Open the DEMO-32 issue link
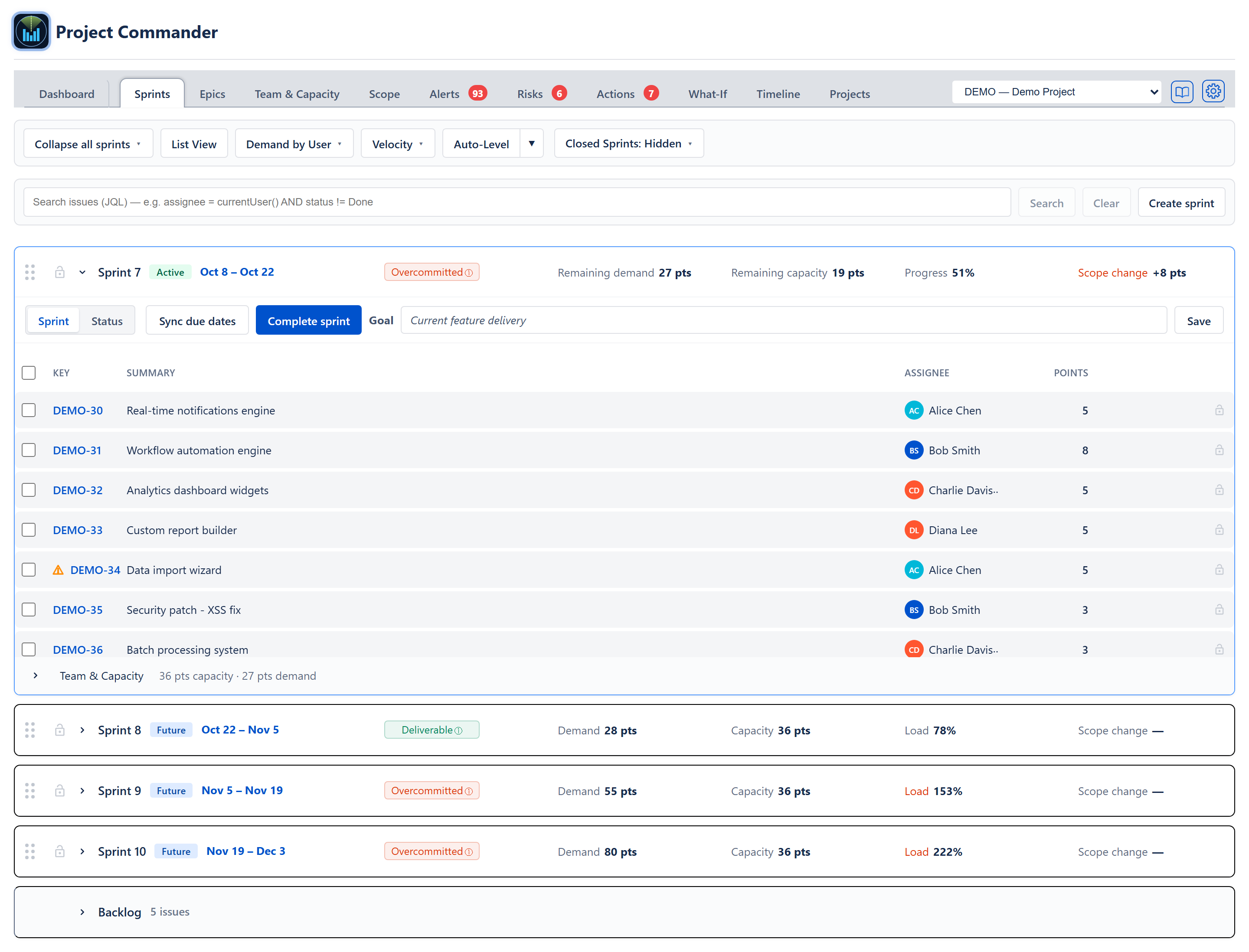This screenshot has height=952, width=1249. tap(78, 490)
